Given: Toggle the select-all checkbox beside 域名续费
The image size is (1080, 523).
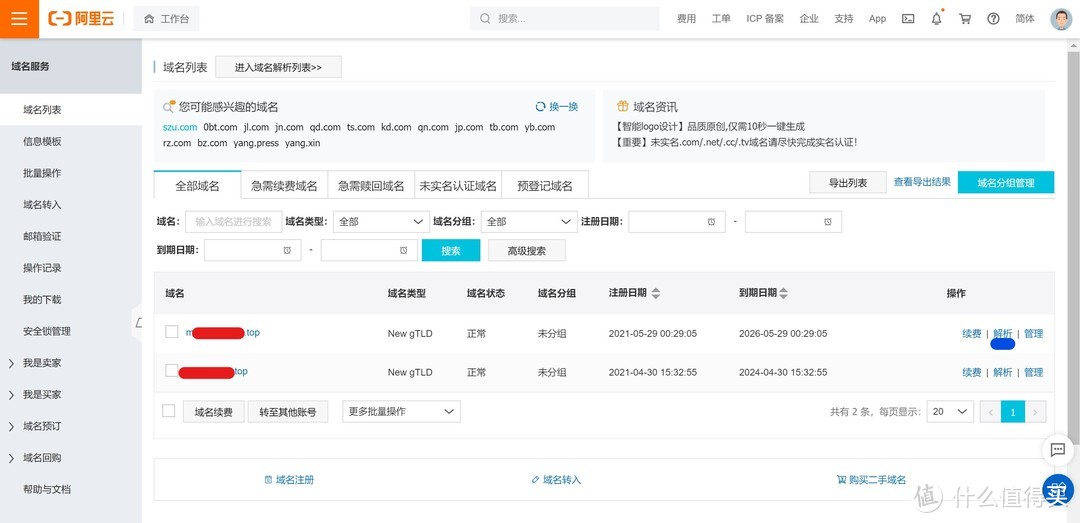Looking at the screenshot, I should (168, 411).
